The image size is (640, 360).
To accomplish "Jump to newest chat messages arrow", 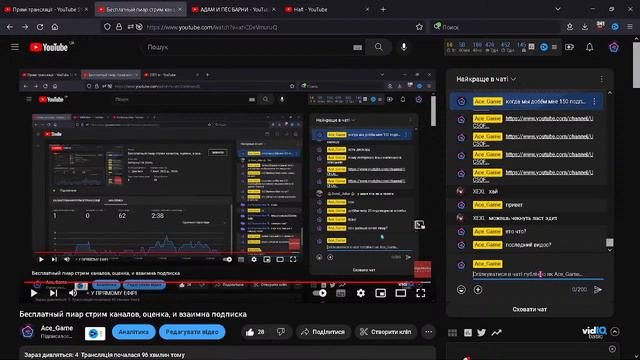I will click(x=610, y=250).
